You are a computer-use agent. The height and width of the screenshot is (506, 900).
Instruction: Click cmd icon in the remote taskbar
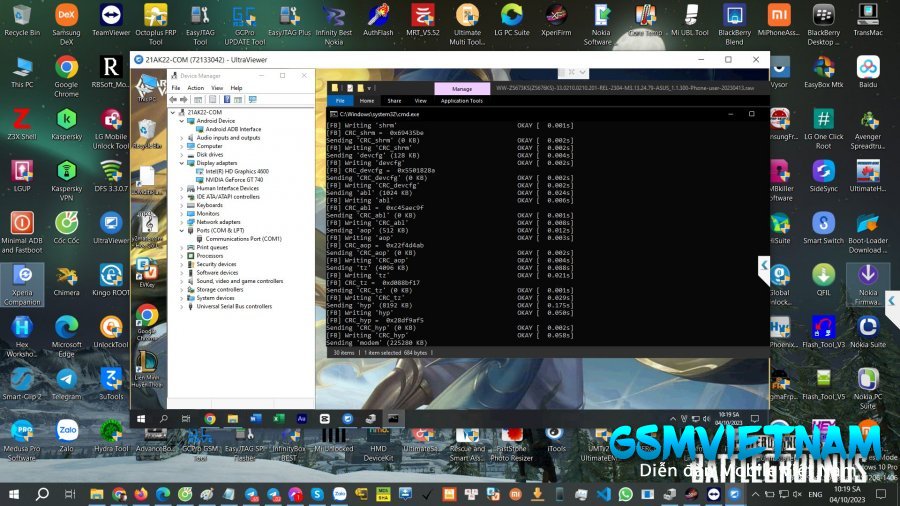(393, 419)
